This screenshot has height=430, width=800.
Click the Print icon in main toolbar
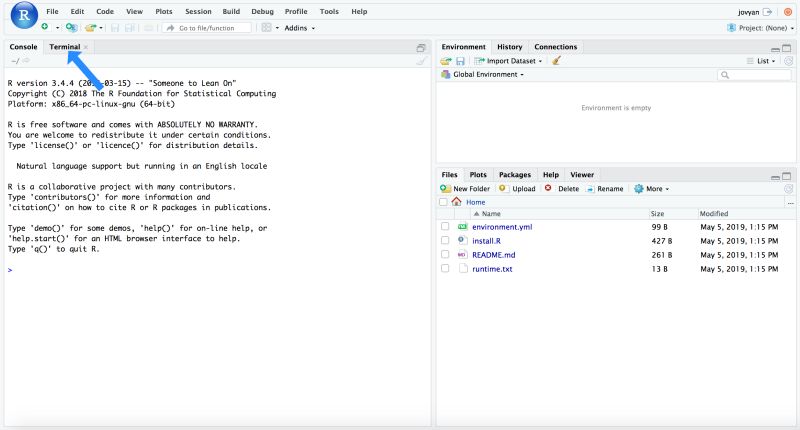pos(148,28)
